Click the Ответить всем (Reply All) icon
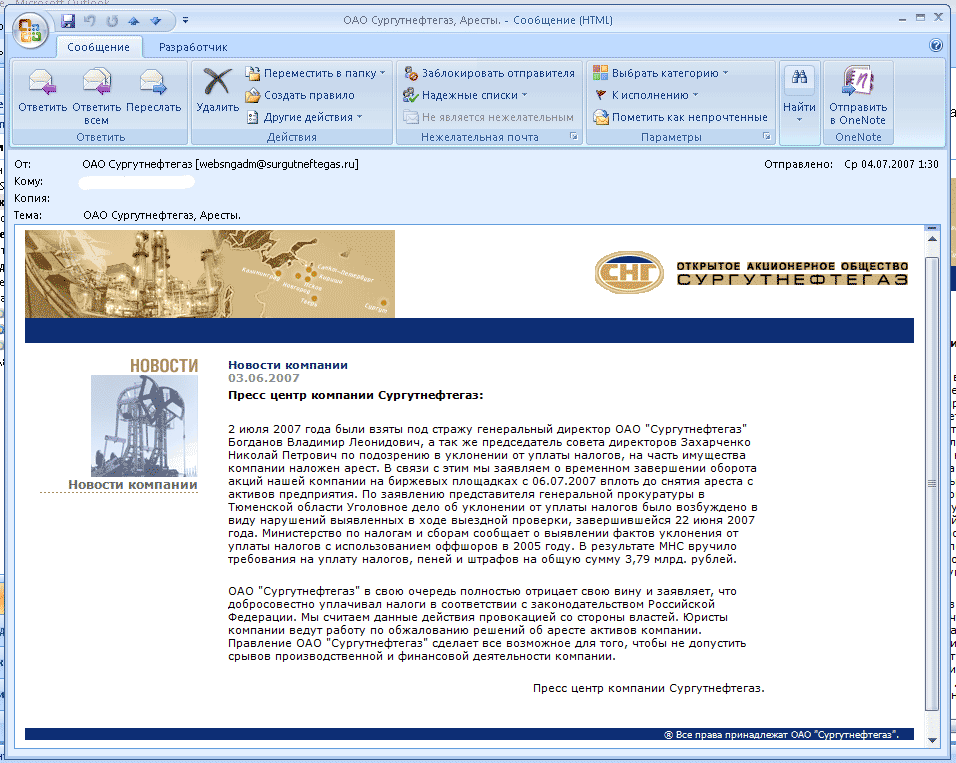Image resolution: width=956 pixels, height=763 pixels. pyautogui.click(x=96, y=82)
